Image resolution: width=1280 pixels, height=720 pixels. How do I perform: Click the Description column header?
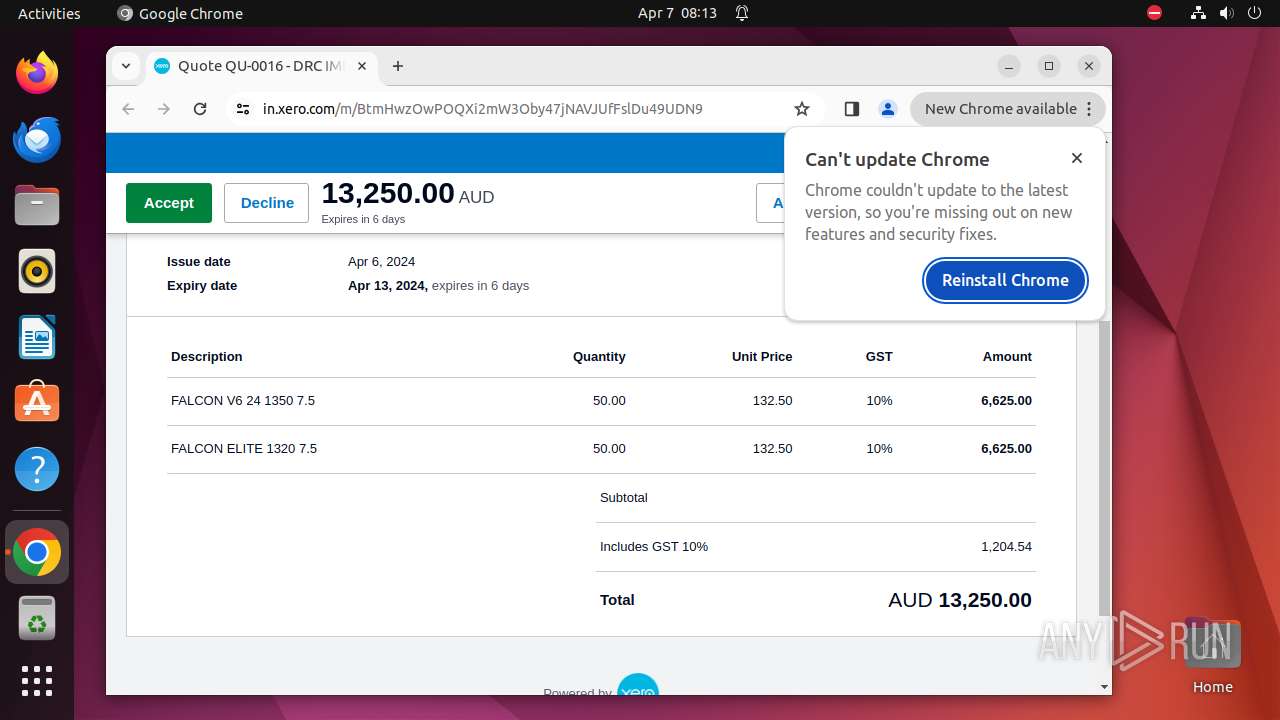[207, 357]
